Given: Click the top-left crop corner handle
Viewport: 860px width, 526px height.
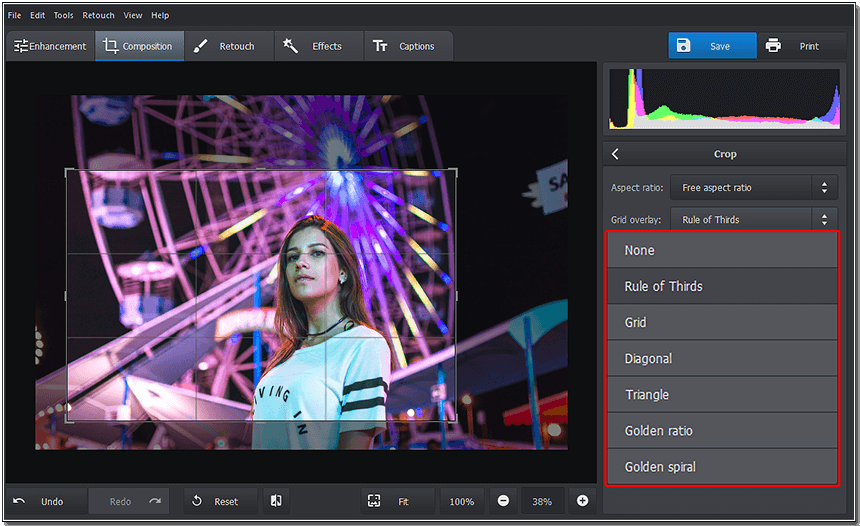Looking at the screenshot, I should click(67, 171).
